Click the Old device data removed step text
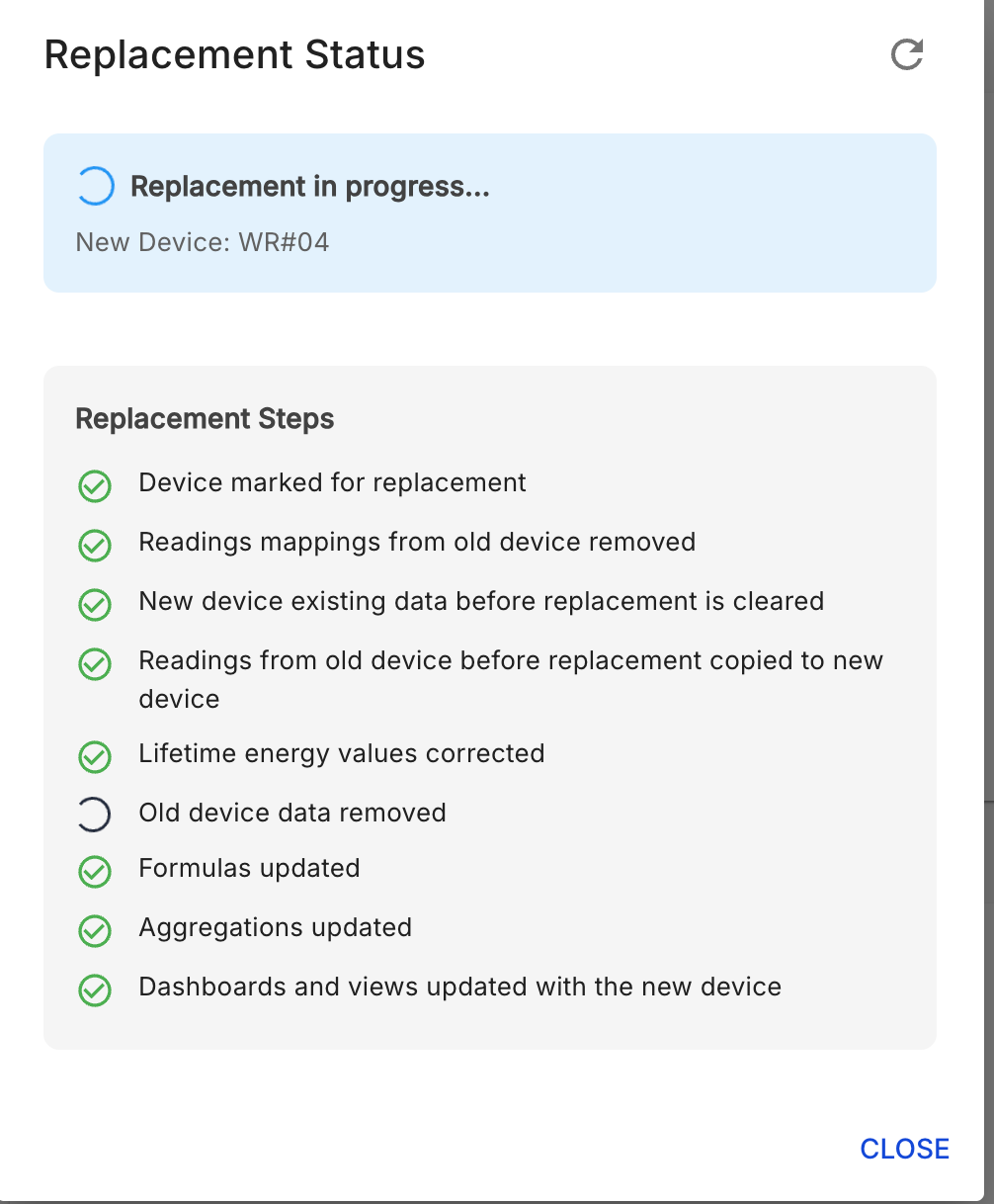 (292, 813)
